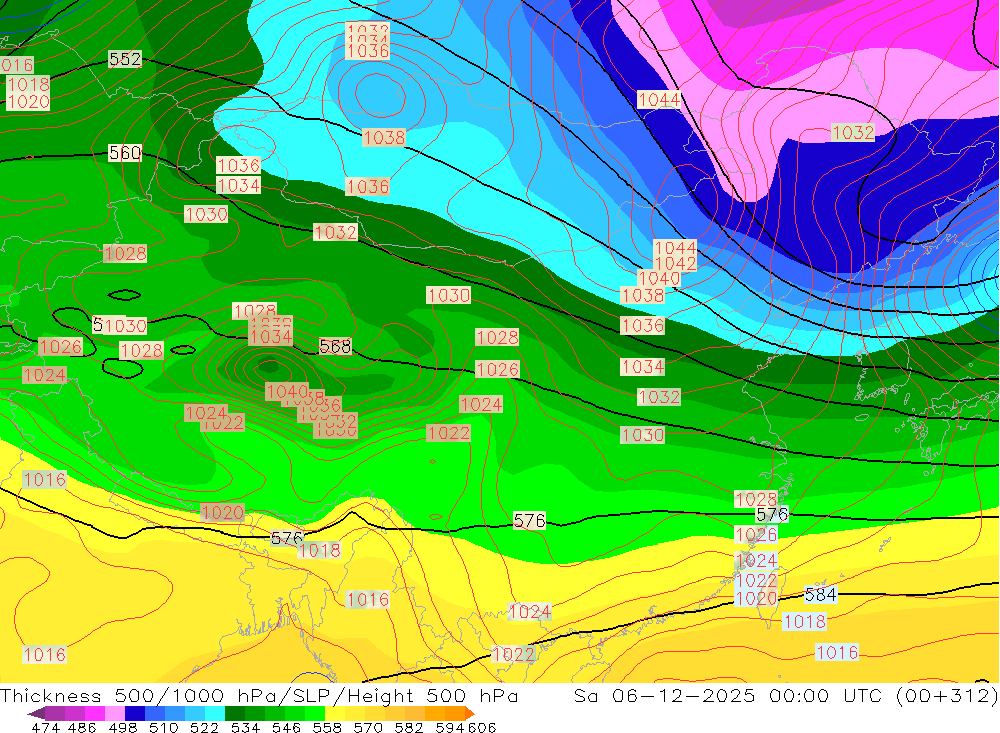Click the 594 legend value
Screen dimensions: 1000x733
[450, 727]
